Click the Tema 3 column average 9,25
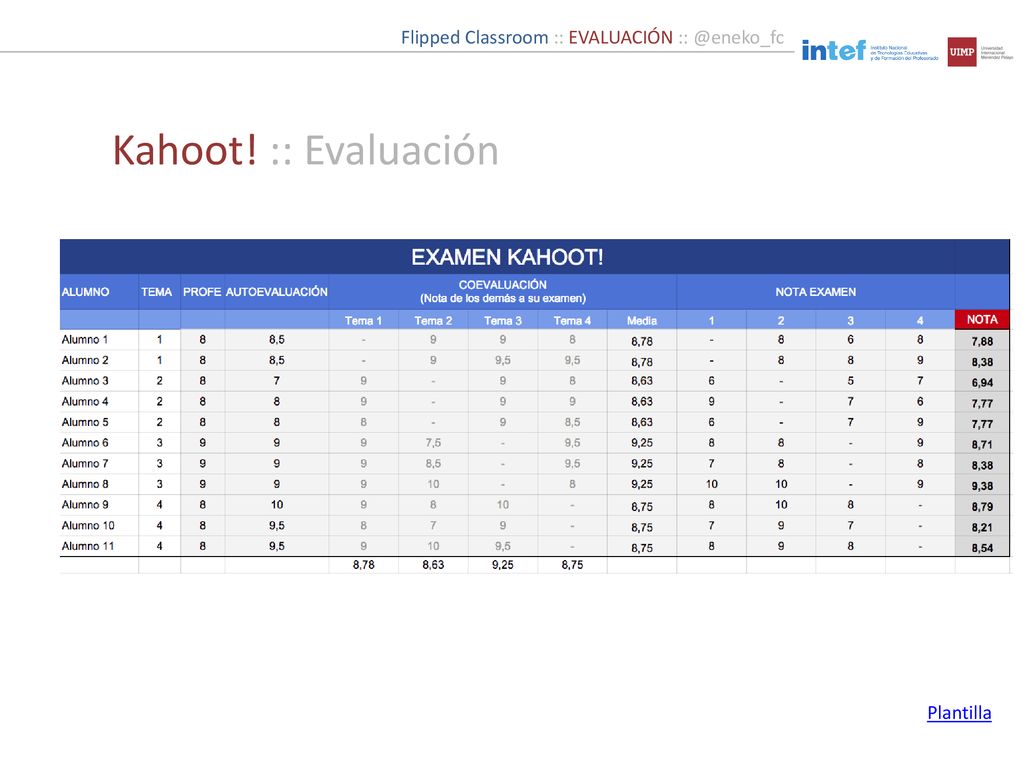 (x=503, y=565)
